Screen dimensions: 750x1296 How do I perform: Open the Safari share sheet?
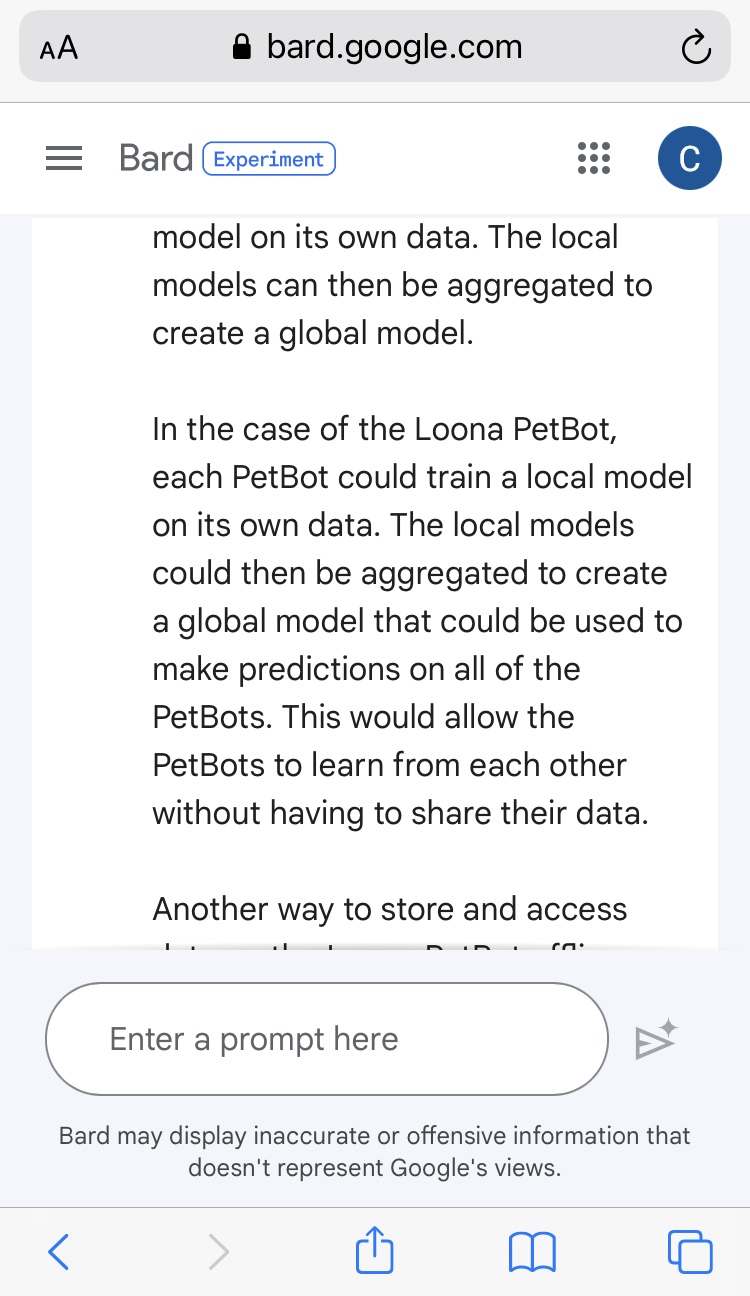coord(375,1251)
